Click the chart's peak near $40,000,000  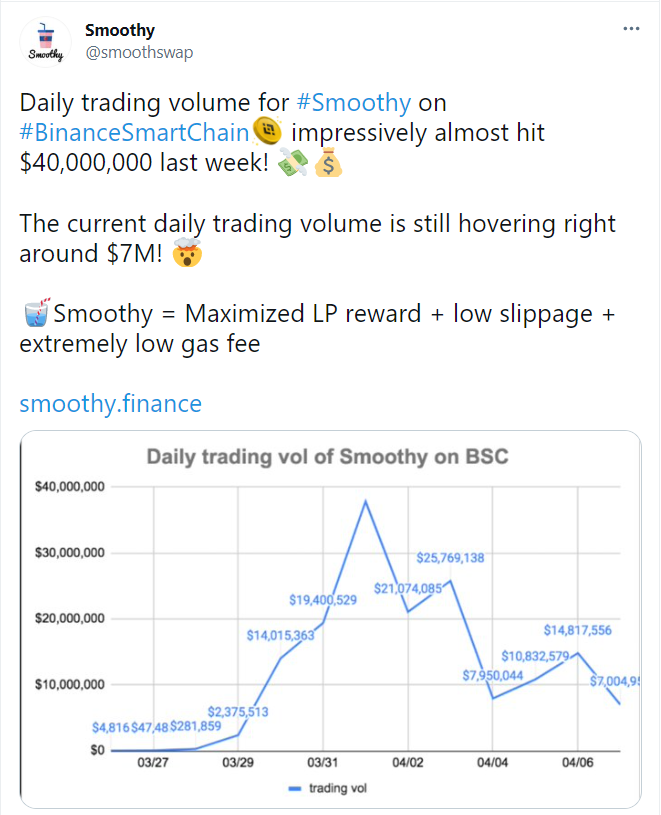[367, 497]
